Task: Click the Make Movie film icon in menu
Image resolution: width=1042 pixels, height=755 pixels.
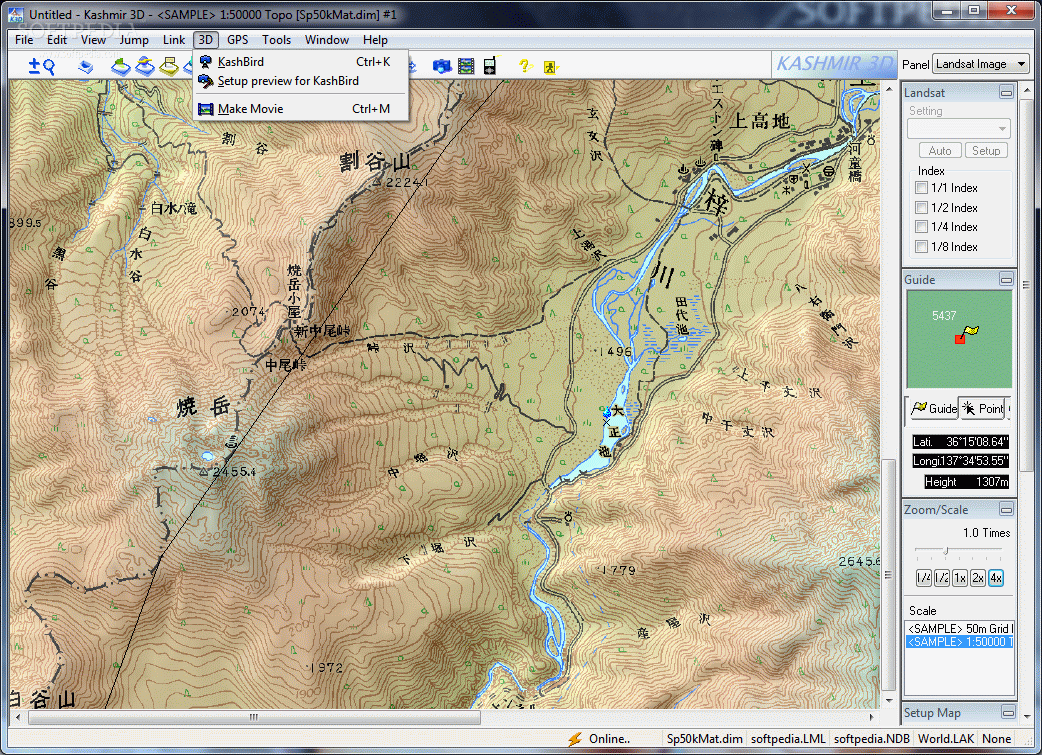Action: (x=206, y=109)
